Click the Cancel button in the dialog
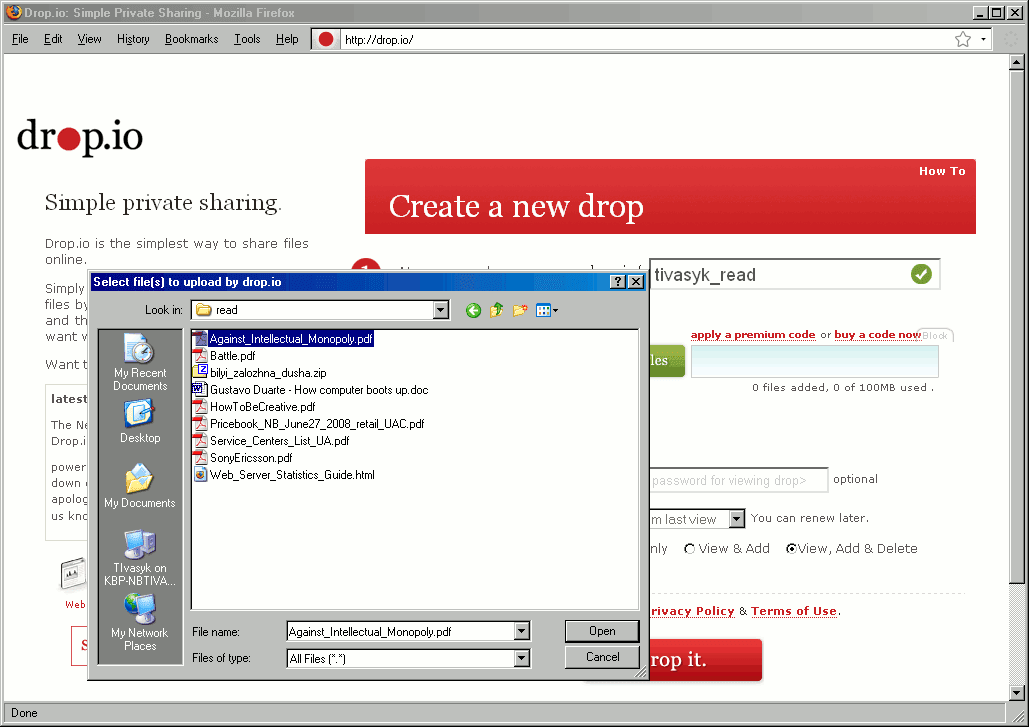This screenshot has height=727, width=1029. pos(602,657)
